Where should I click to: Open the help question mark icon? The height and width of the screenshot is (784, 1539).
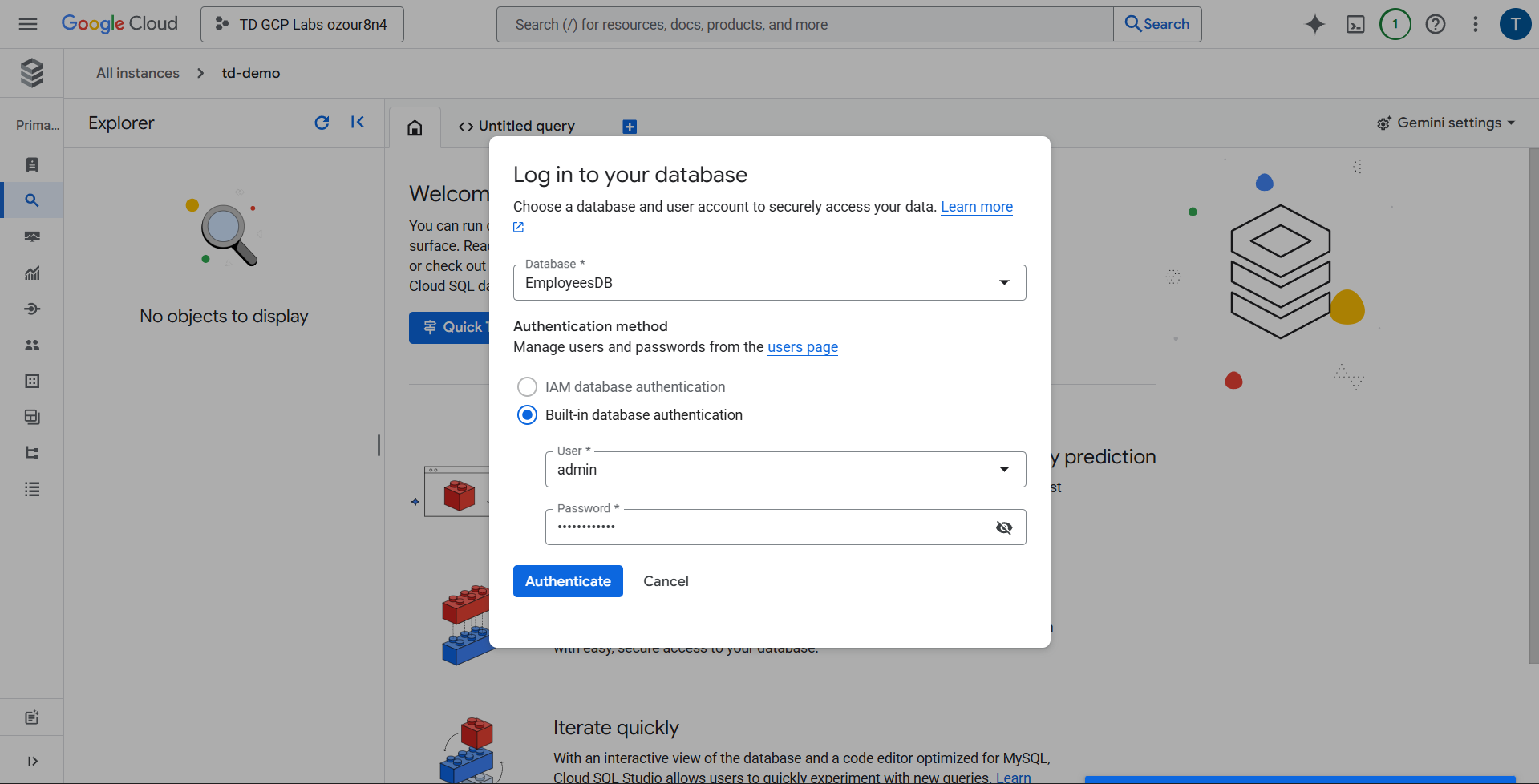pos(1435,24)
